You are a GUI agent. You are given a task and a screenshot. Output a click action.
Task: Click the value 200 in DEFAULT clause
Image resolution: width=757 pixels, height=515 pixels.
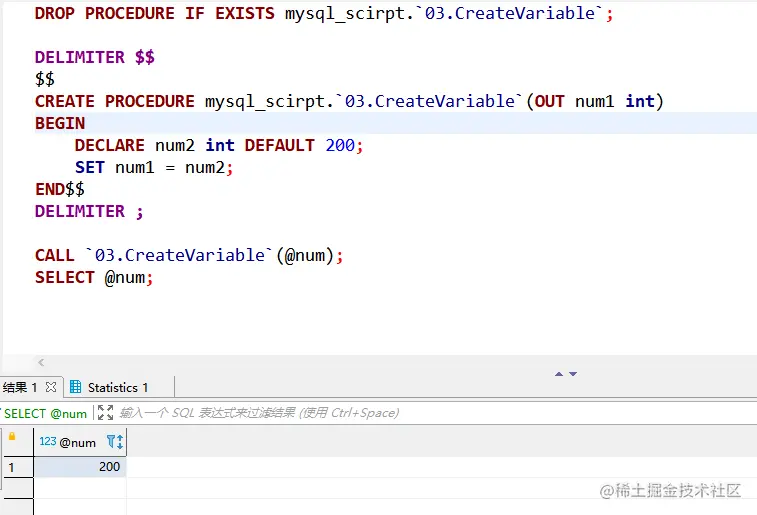[340, 145]
